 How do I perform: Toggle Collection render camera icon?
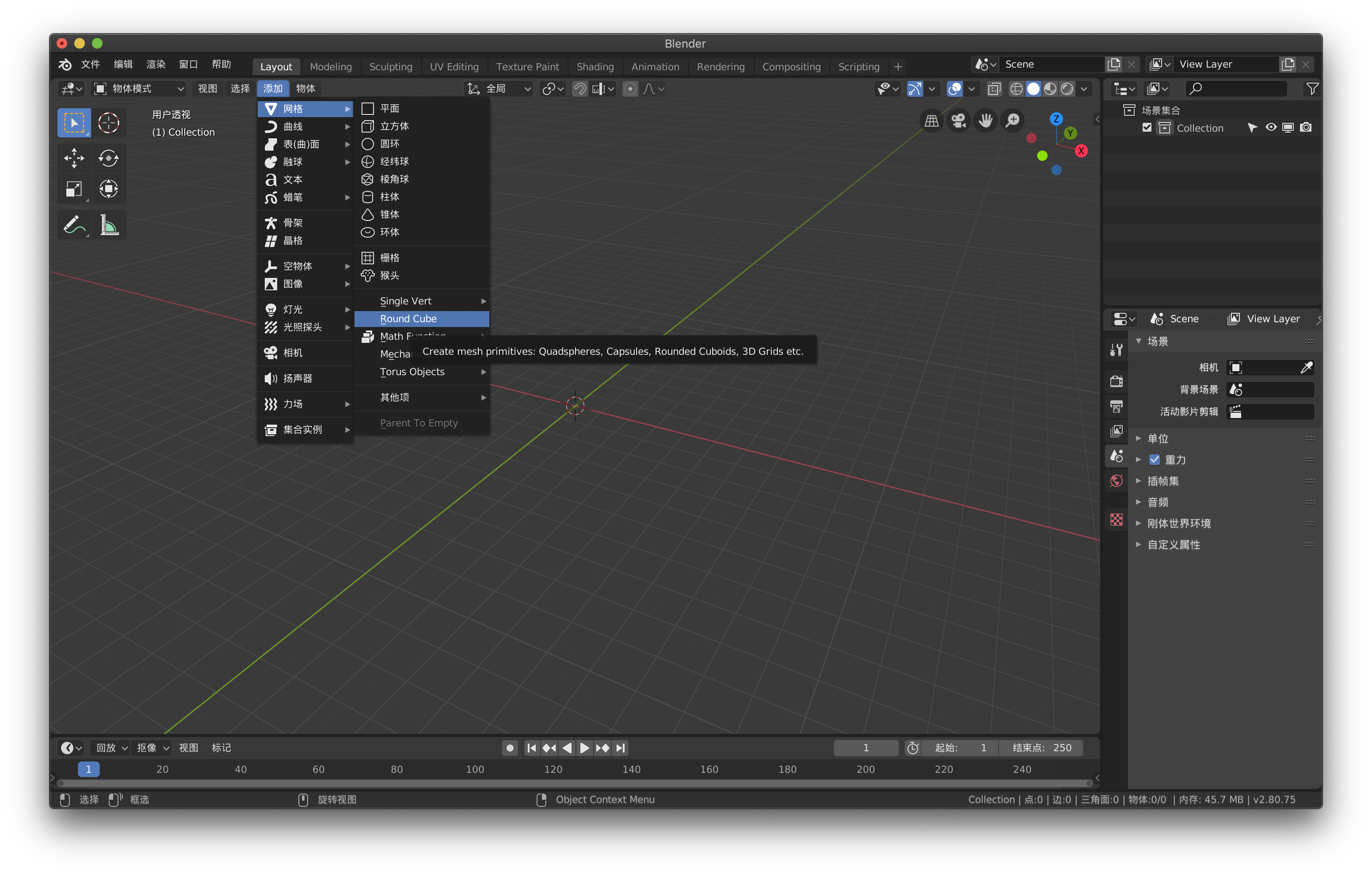[x=1306, y=128]
